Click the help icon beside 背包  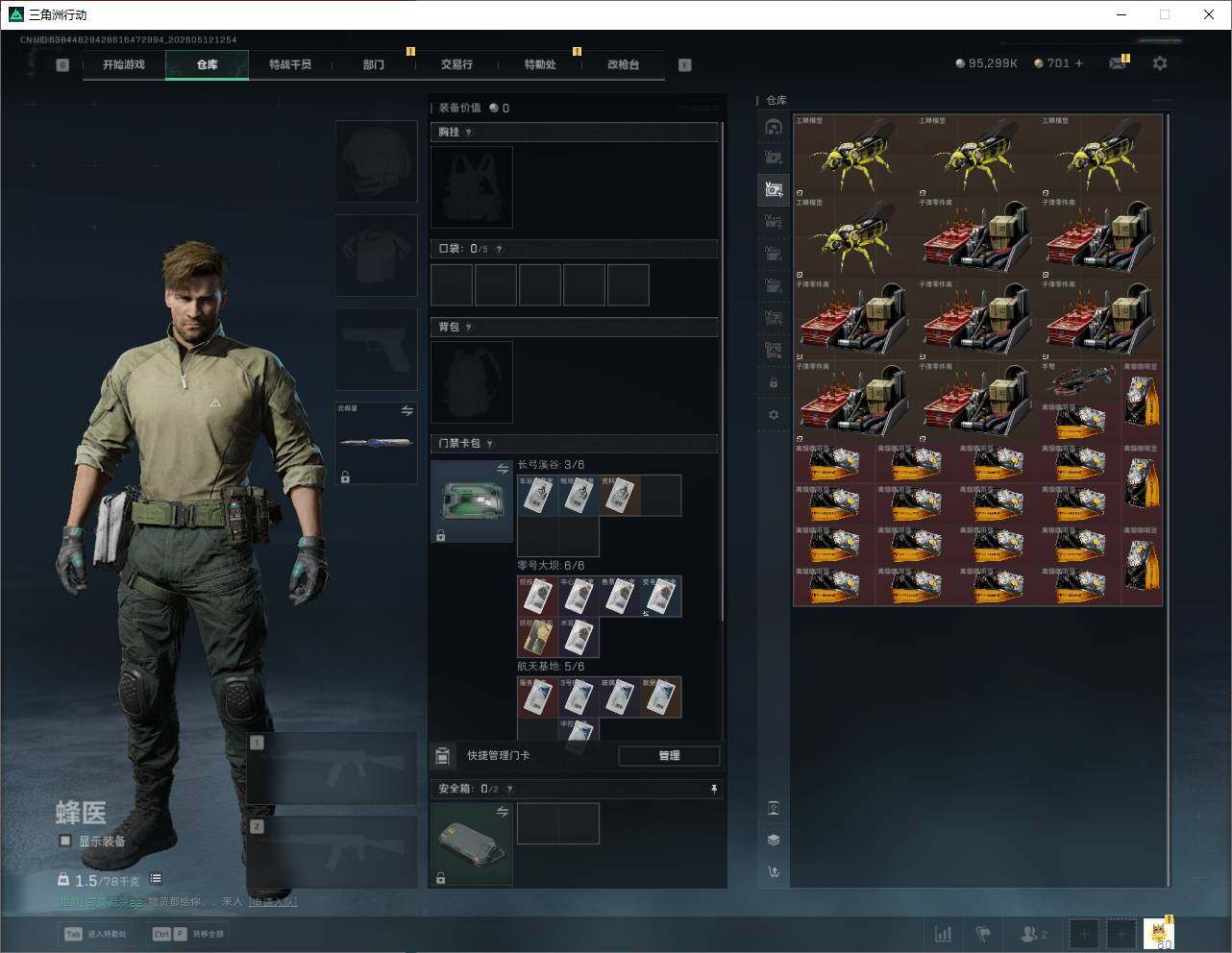[x=469, y=328]
